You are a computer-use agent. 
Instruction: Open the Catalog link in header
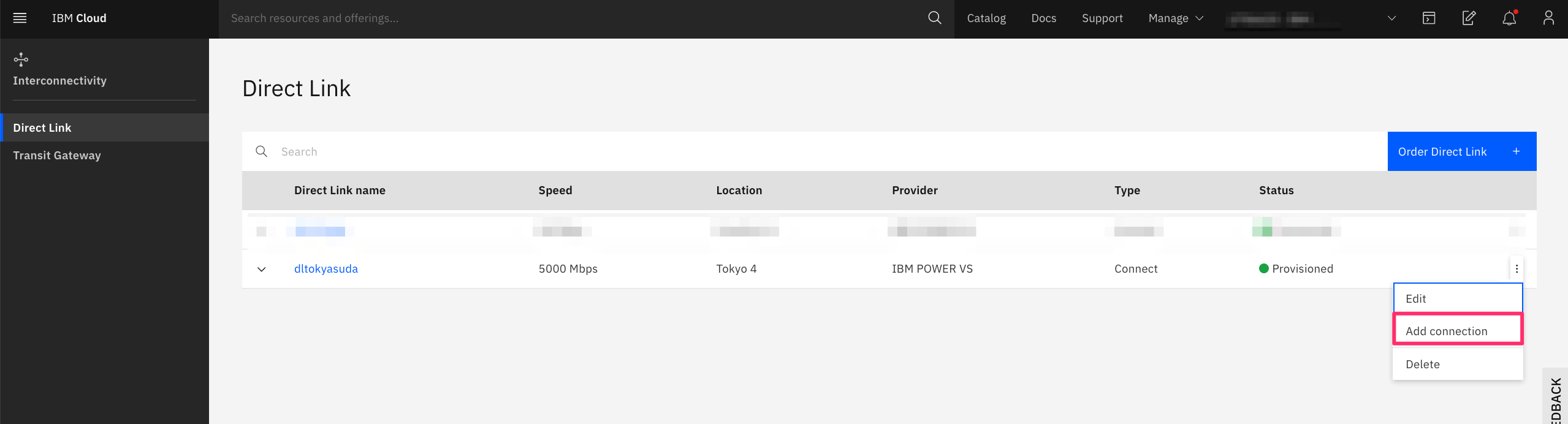pos(986,18)
